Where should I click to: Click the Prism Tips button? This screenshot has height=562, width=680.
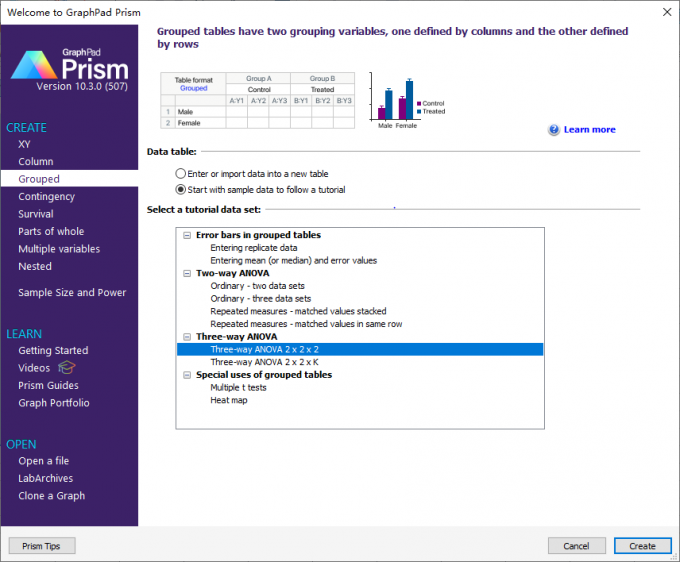click(42, 546)
